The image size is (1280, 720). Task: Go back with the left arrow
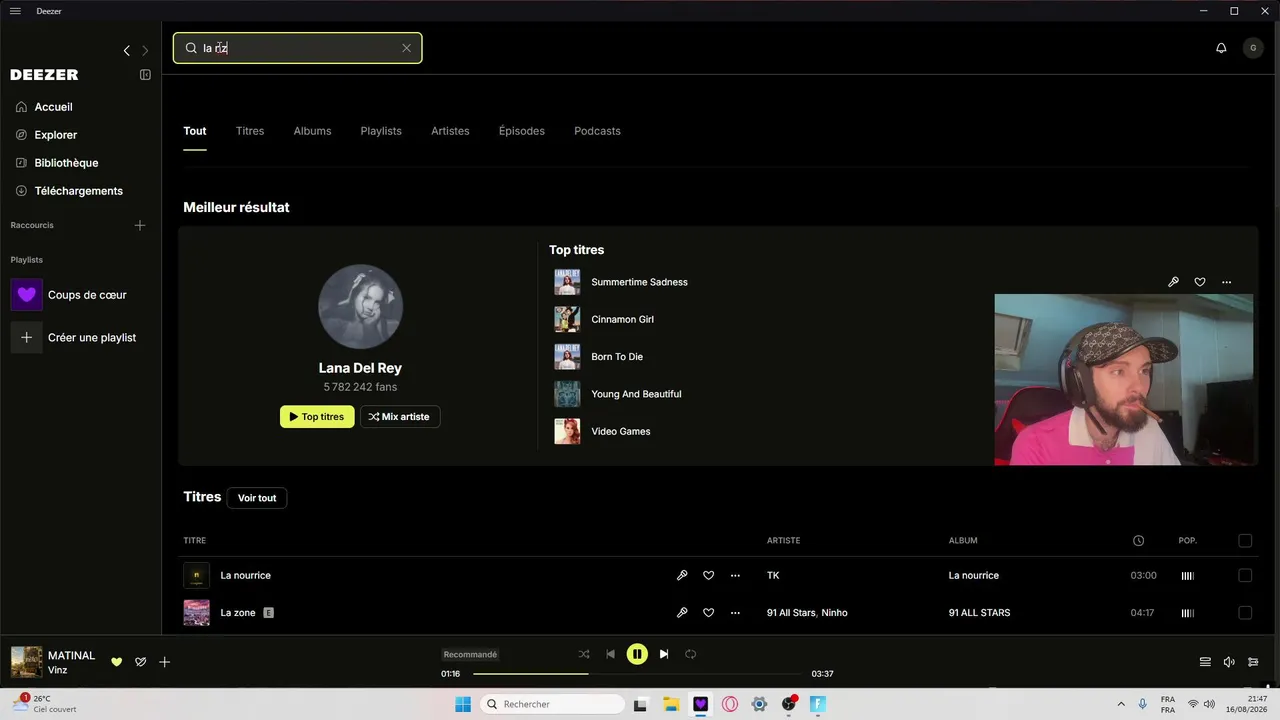tap(127, 50)
